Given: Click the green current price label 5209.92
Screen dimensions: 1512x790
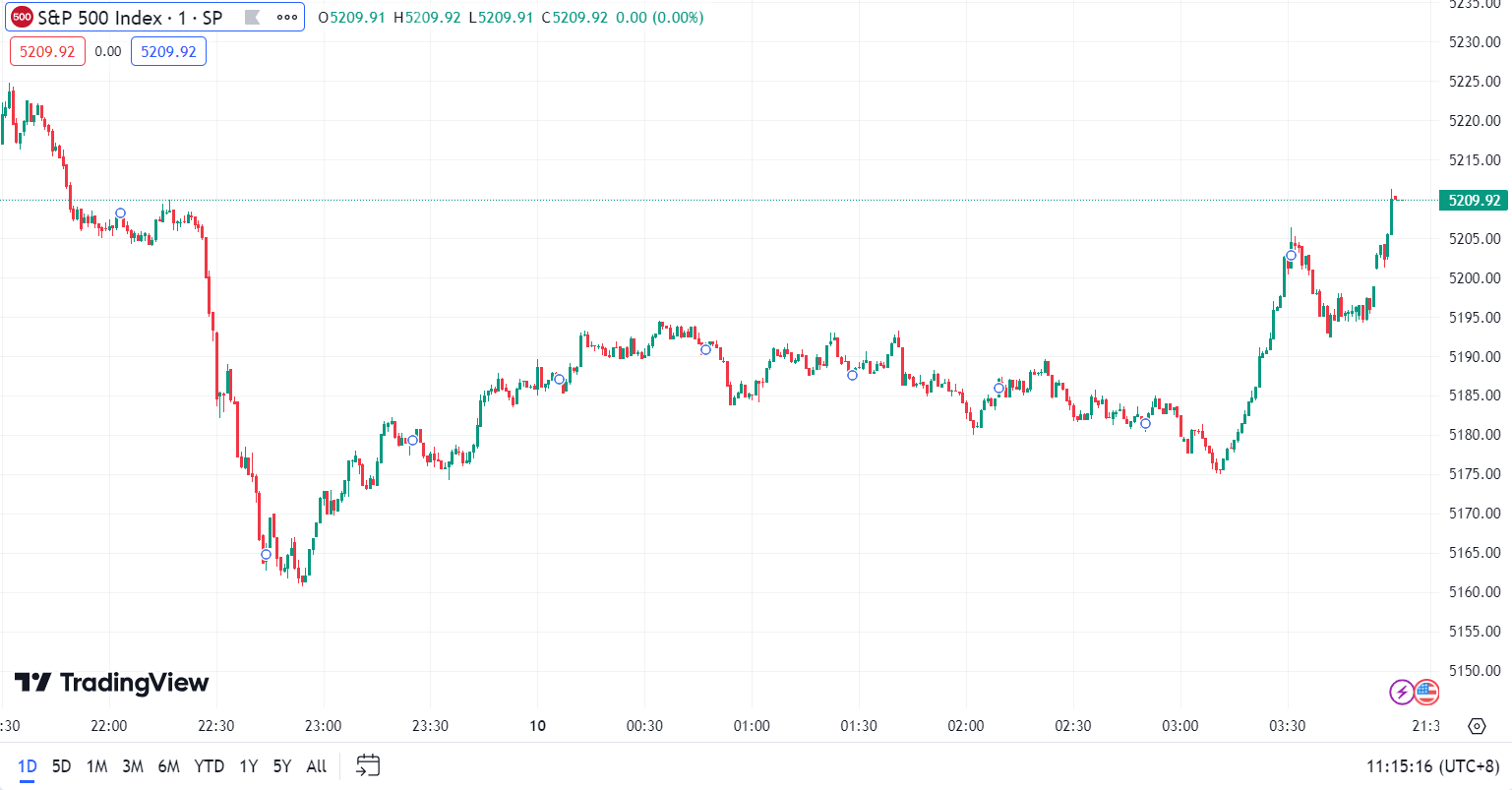Looking at the screenshot, I should click(1473, 201).
